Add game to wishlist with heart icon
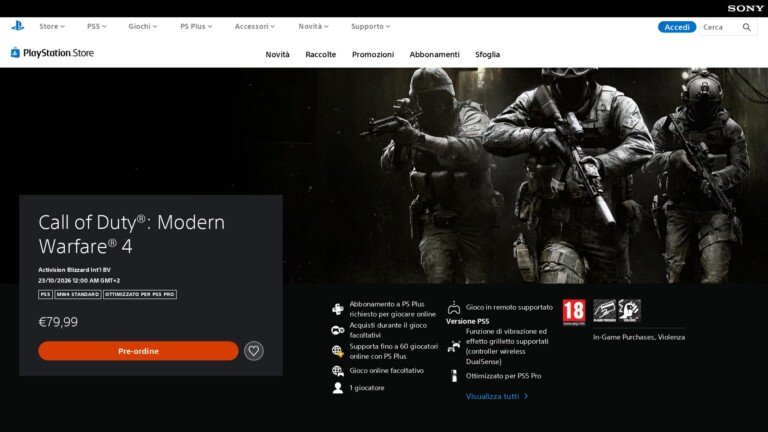 [x=254, y=351]
